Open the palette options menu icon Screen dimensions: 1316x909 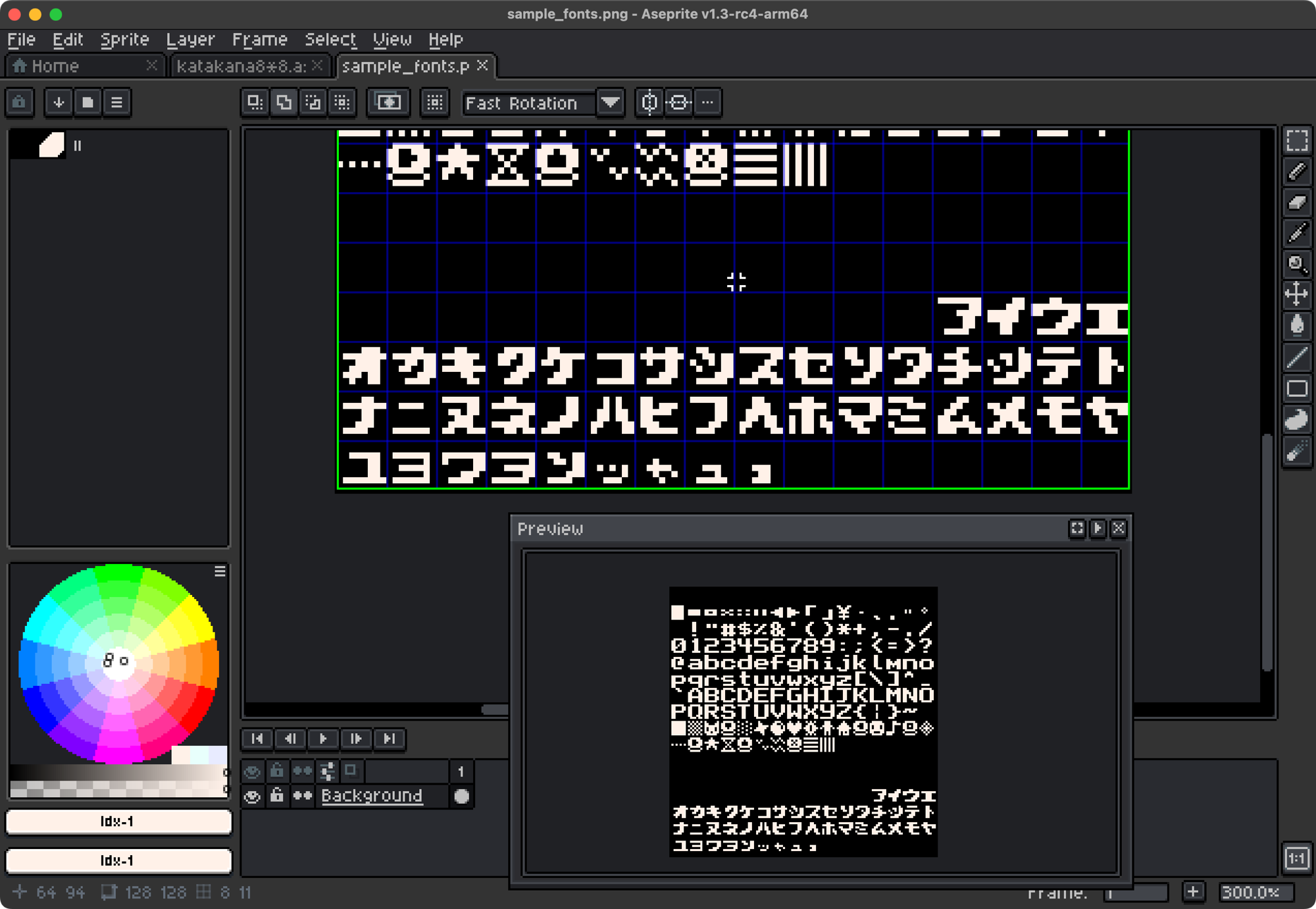(x=116, y=103)
